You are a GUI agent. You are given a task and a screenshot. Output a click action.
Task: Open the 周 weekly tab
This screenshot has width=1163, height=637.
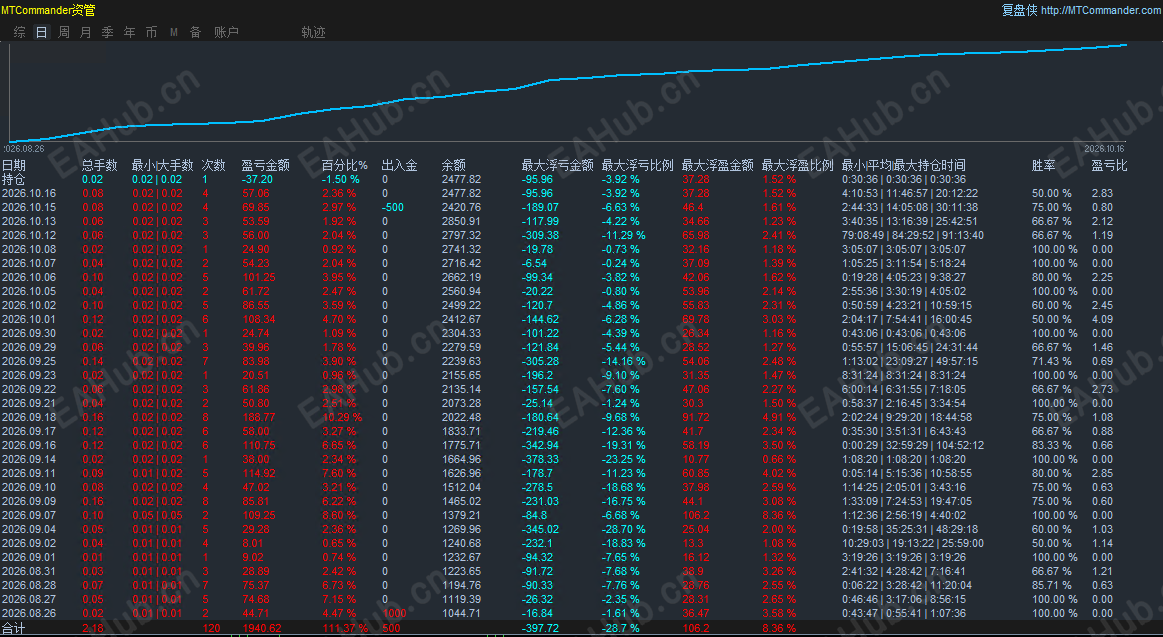coord(64,33)
